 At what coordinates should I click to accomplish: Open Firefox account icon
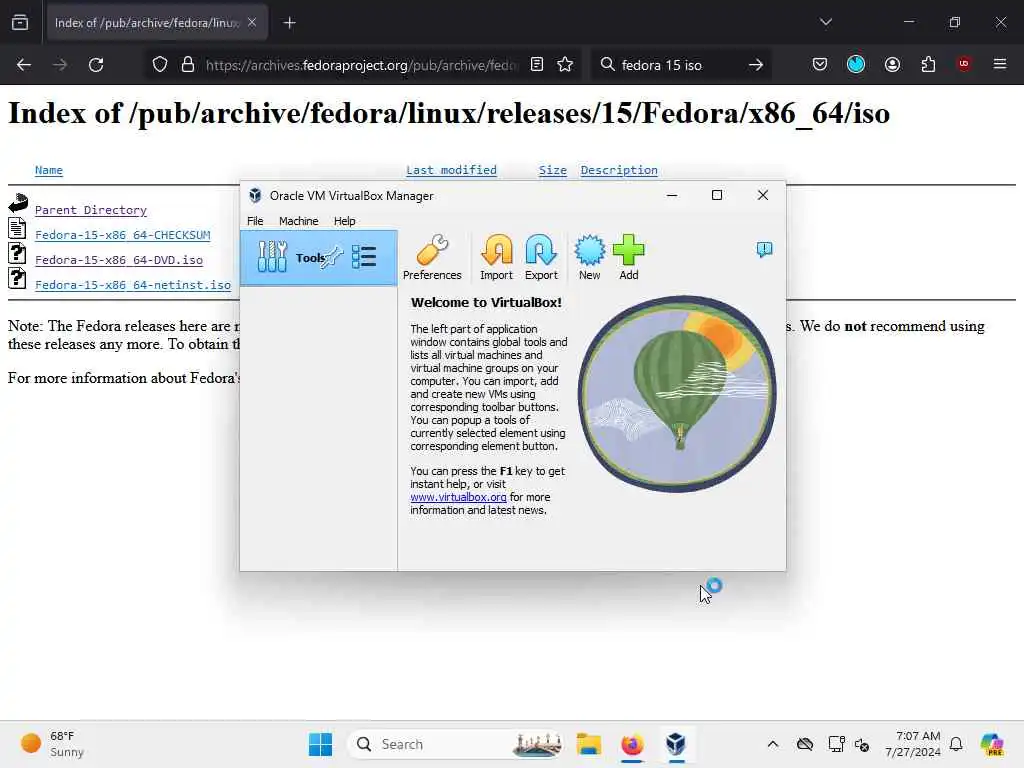pyautogui.click(x=892, y=65)
